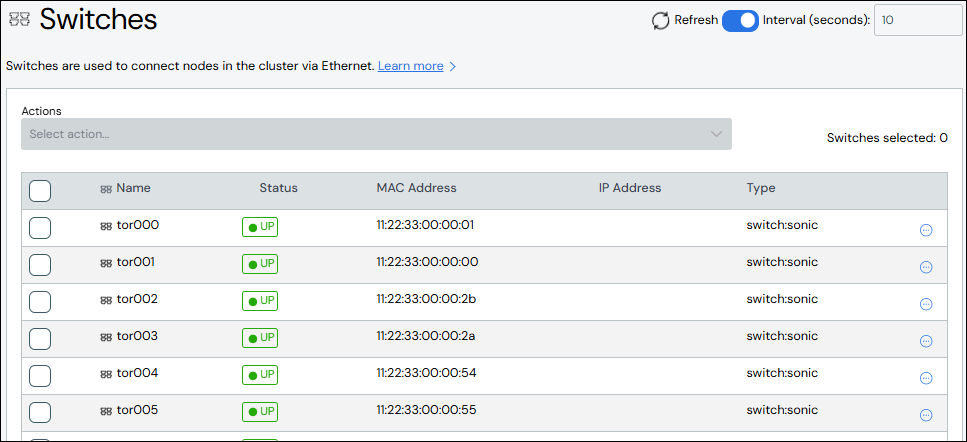
Task: Open the tor003 row options ellipsis icon
Action: point(926,341)
